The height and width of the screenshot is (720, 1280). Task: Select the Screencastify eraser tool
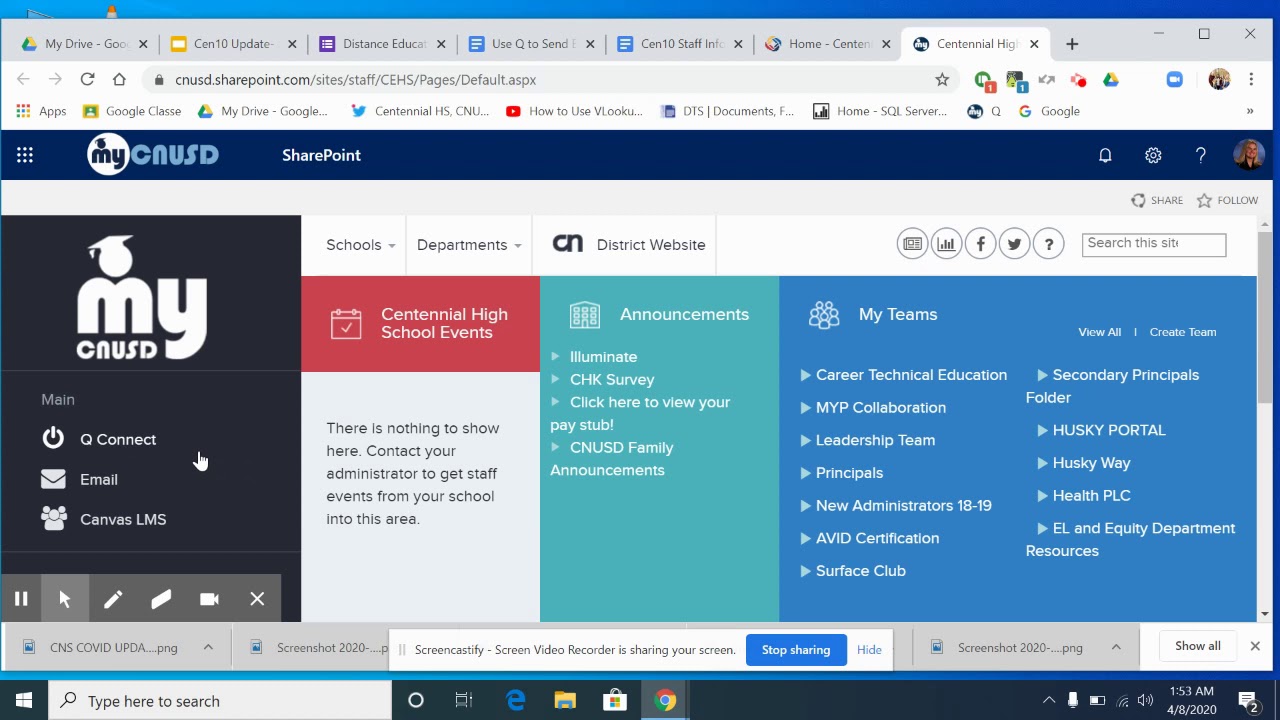point(161,599)
